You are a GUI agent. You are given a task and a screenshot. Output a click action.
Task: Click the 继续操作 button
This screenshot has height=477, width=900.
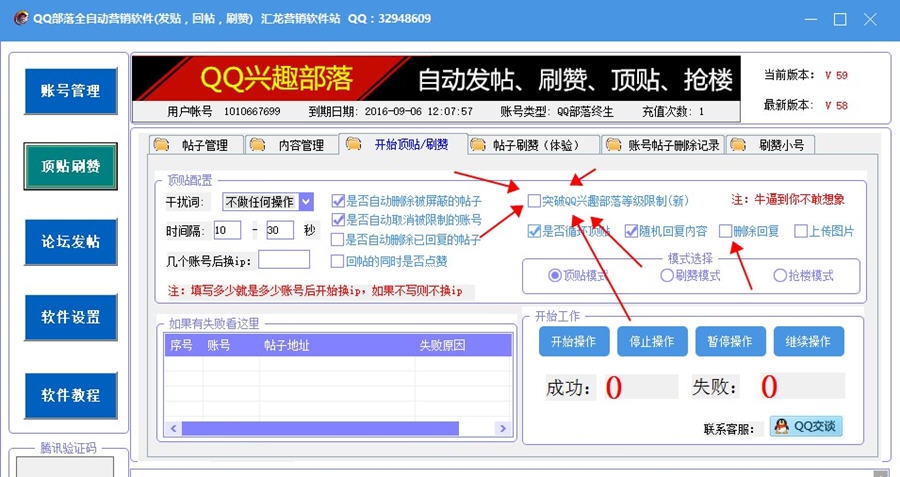[809, 342]
